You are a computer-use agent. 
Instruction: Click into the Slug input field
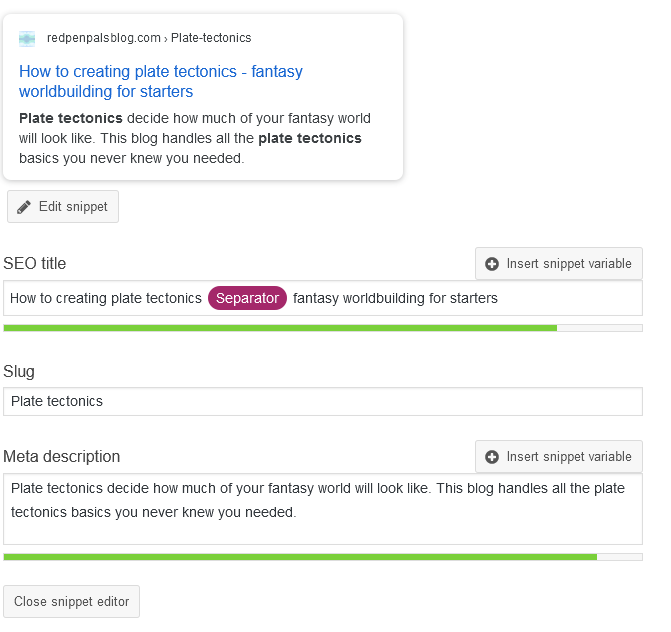pos(322,402)
